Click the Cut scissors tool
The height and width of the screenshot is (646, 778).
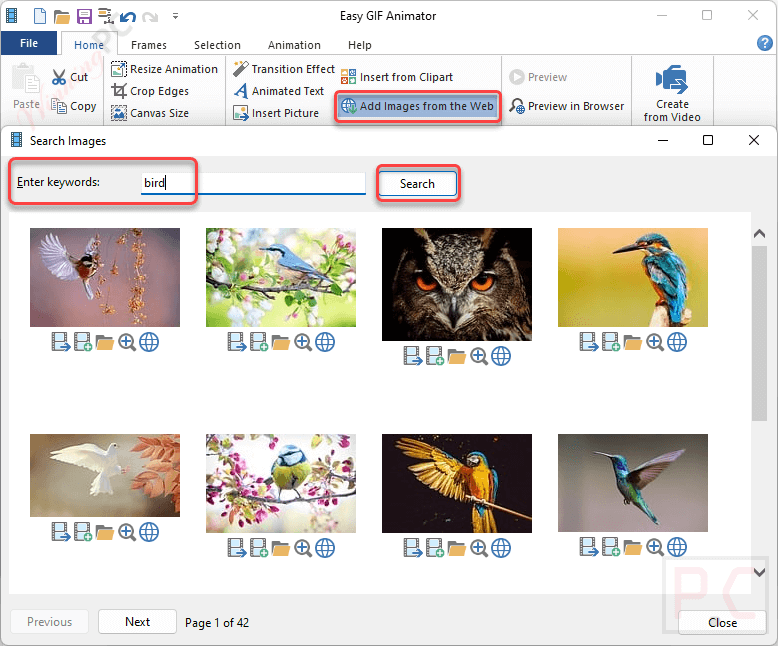coord(69,77)
